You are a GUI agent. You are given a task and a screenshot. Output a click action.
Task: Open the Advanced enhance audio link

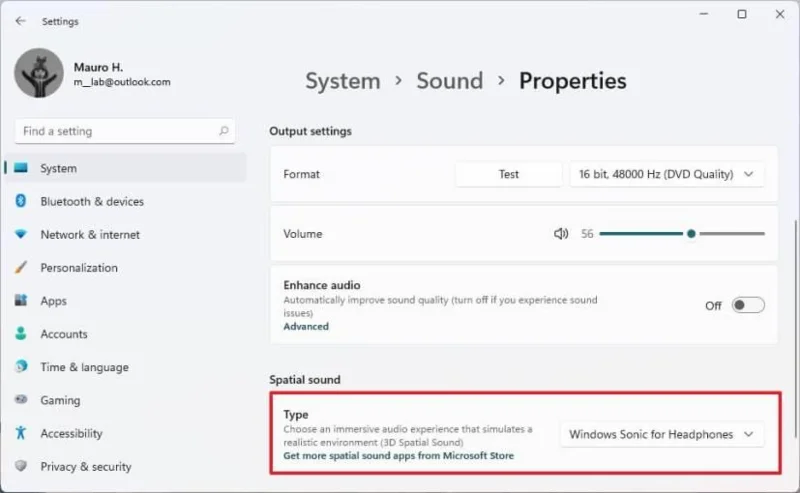[306, 327]
